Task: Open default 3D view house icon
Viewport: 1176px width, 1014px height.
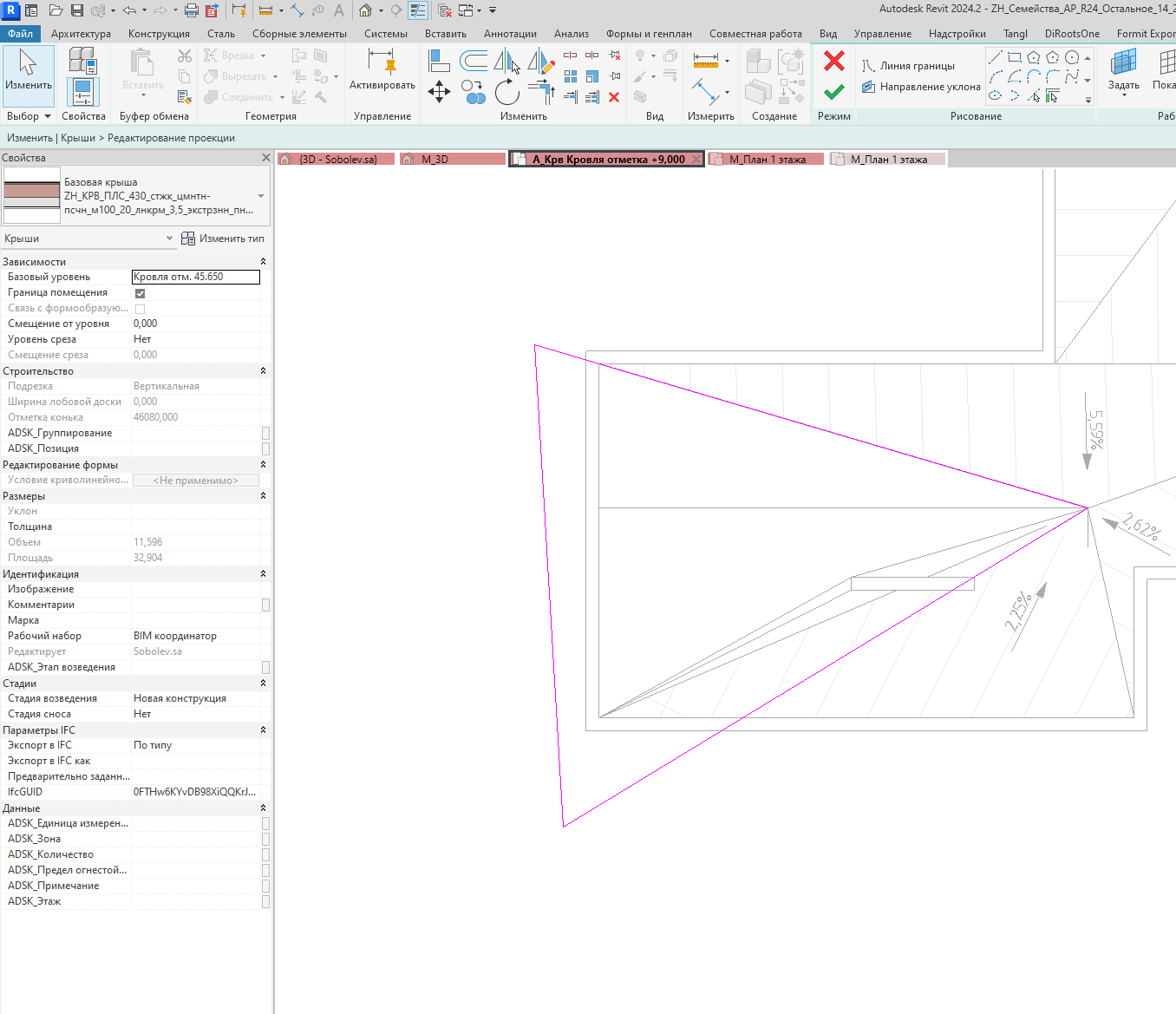Action: point(366,10)
